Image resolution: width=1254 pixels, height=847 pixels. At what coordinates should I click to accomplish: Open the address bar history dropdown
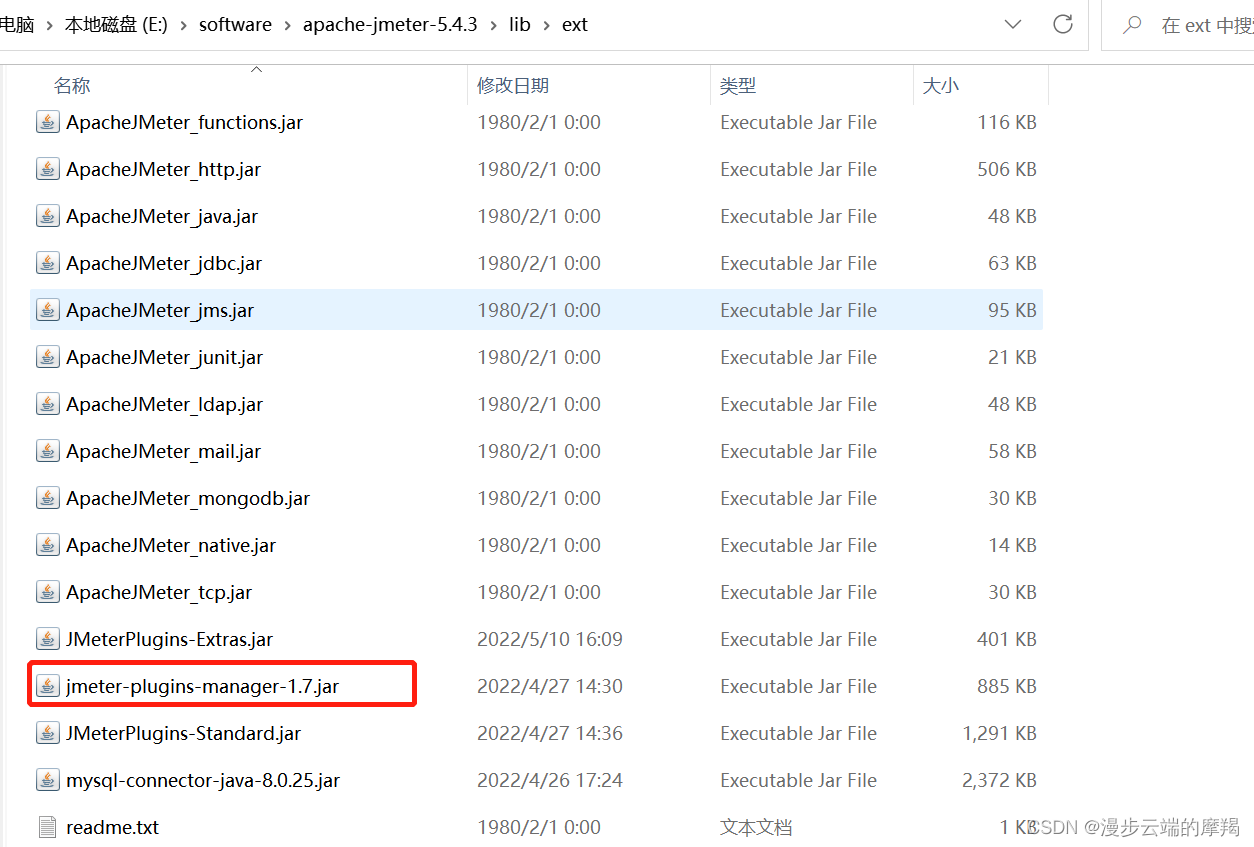click(x=1013, y=24)
